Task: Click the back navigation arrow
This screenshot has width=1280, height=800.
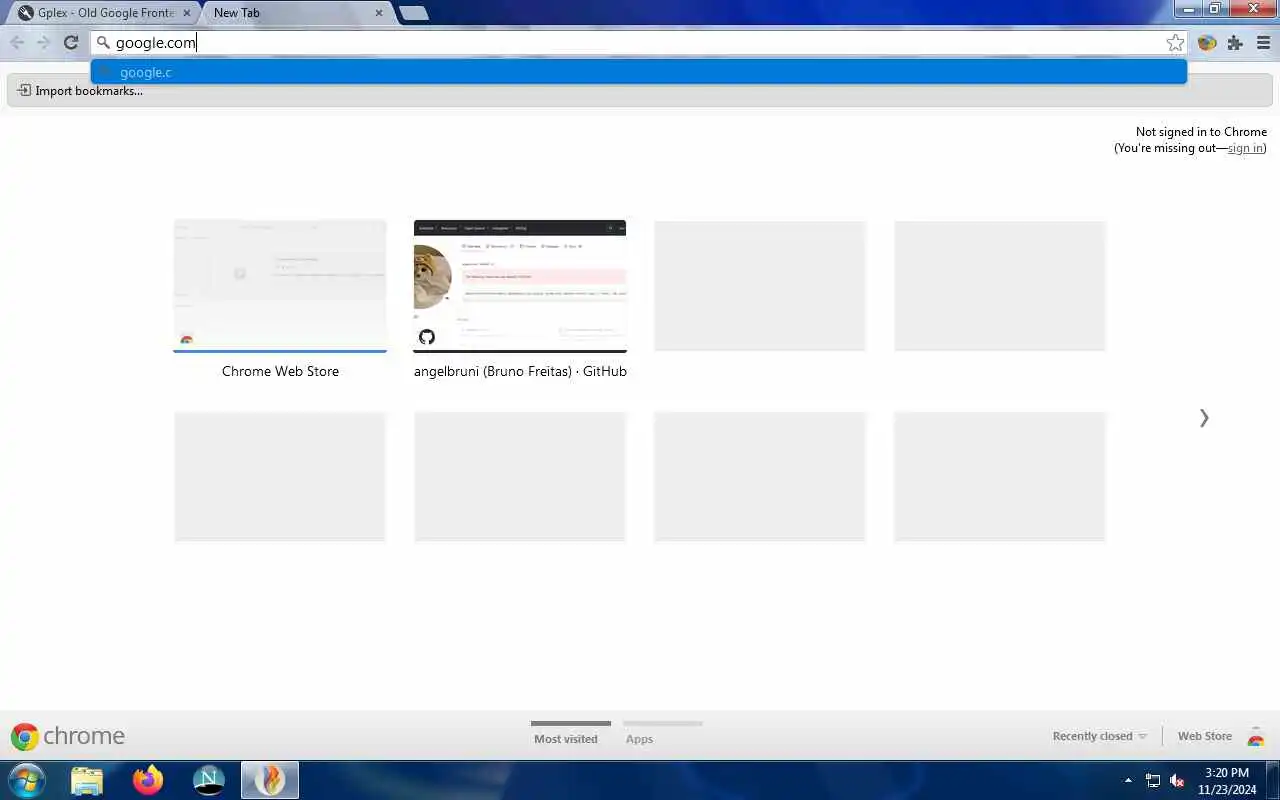Action: tap(17, 42)
